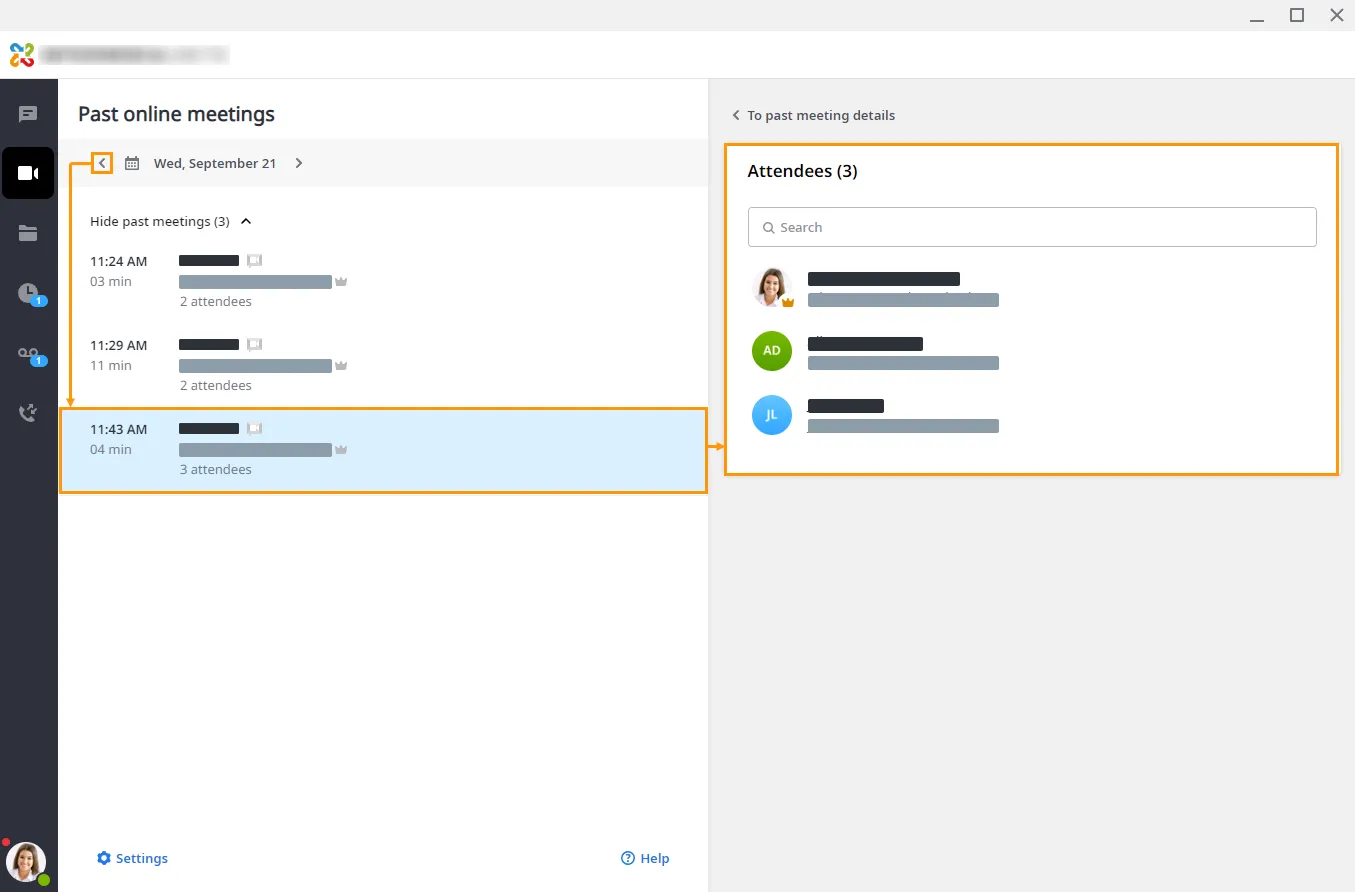Click "2 attendees" in the 11:24 AM meeting
This screenshot has height=892, width=1355.
[x=216, y=301]
